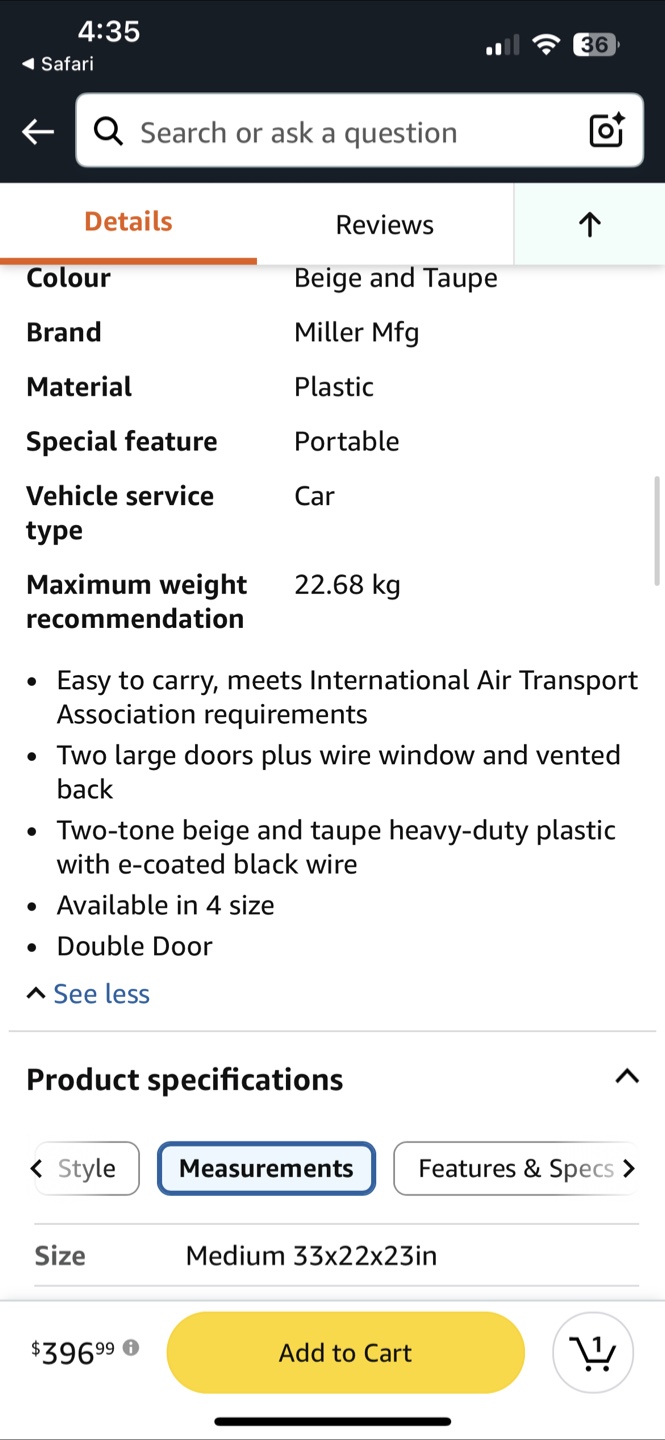Return to Safari via the breadcrumb

tap(58, 64)
